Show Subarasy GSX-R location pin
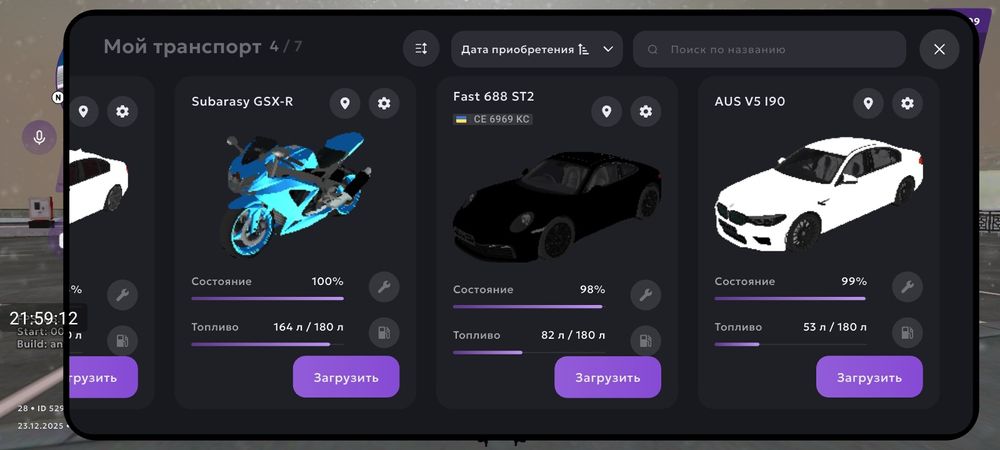1000x450 pixels. tap(345, 103)
